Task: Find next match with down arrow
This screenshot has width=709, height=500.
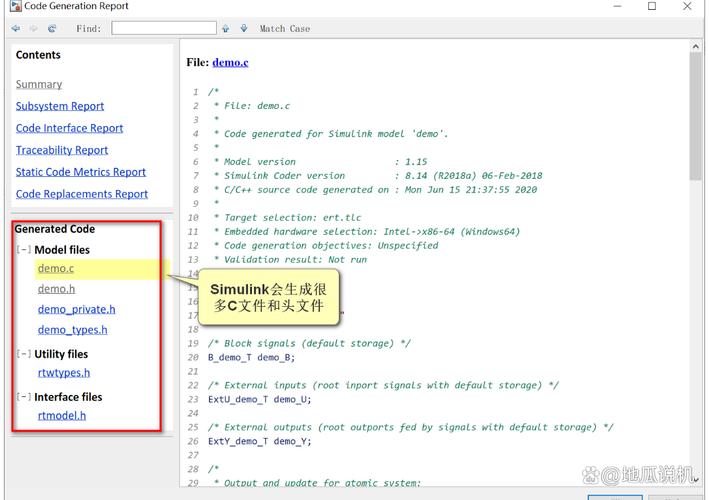Action: coord(243,29)
